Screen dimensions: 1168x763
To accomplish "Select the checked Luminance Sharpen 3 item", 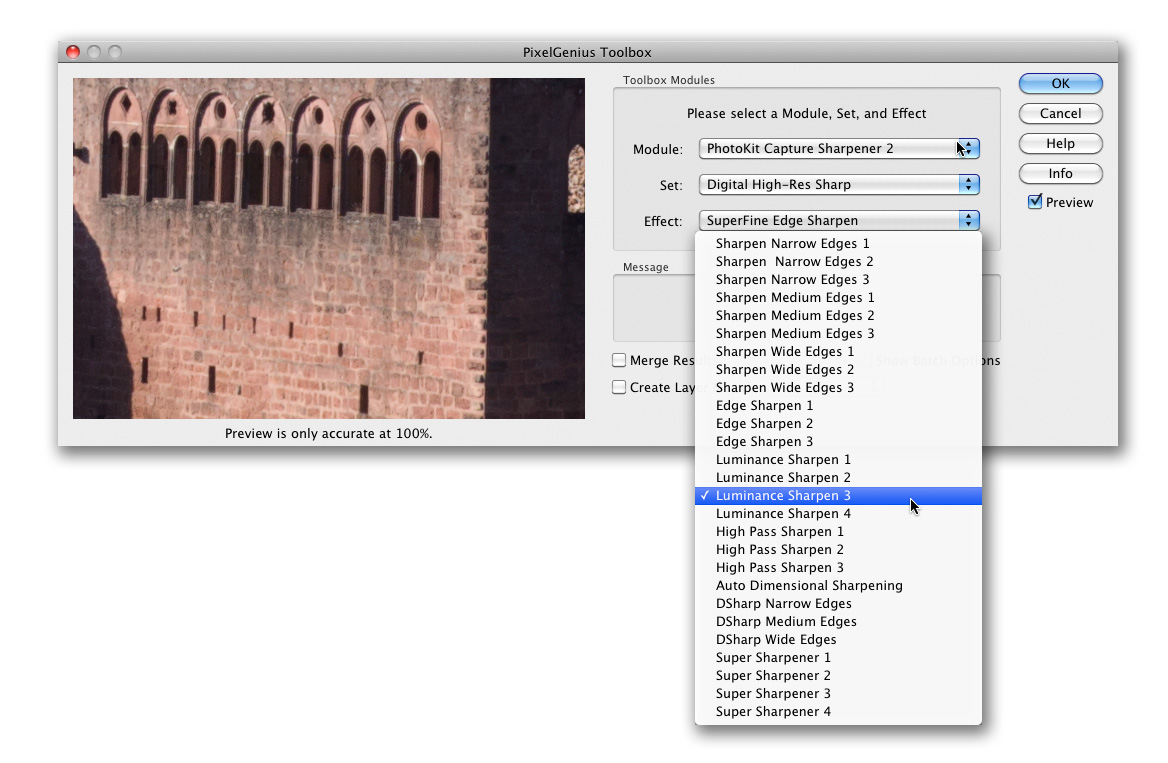I will [838, 496].
